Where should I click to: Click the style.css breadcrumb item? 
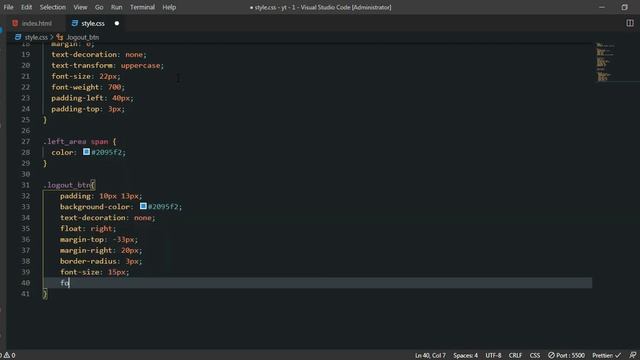click(36, 37)
